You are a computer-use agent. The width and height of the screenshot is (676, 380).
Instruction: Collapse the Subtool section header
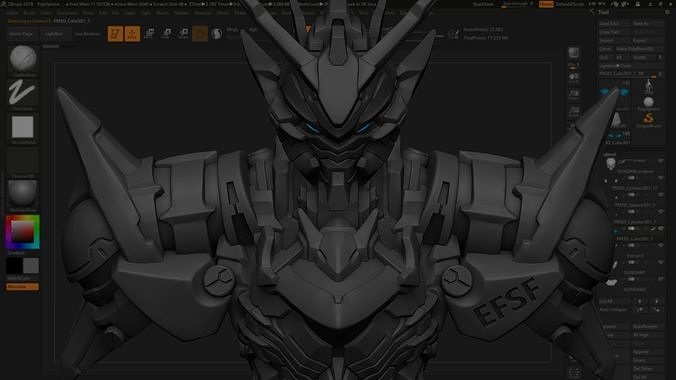tap(610, 154)
